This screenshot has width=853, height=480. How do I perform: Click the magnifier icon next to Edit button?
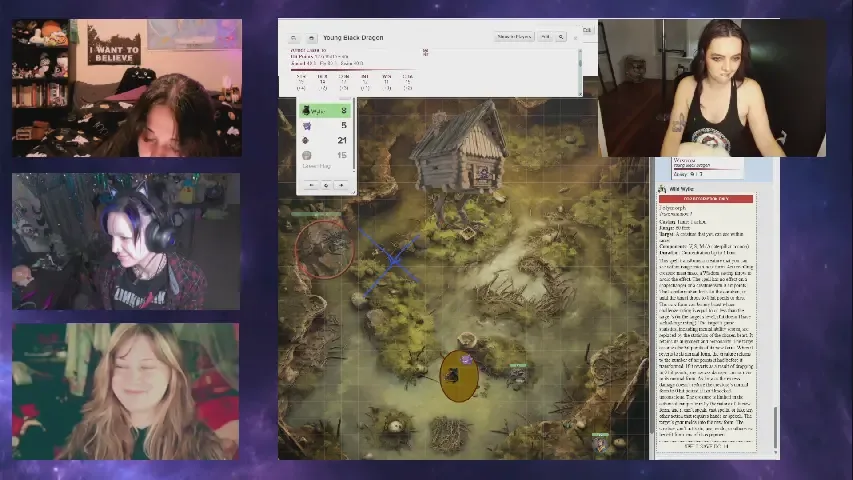click(561, 37)
